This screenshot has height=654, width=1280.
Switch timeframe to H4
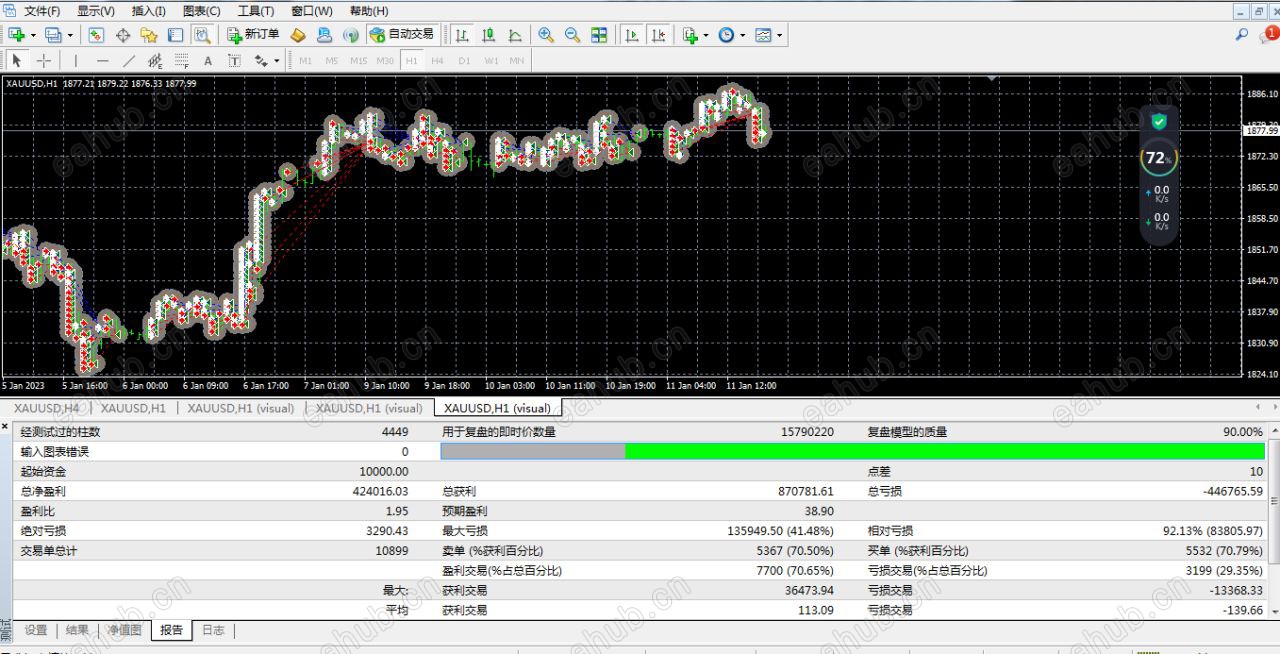click(x=437, y=60)
